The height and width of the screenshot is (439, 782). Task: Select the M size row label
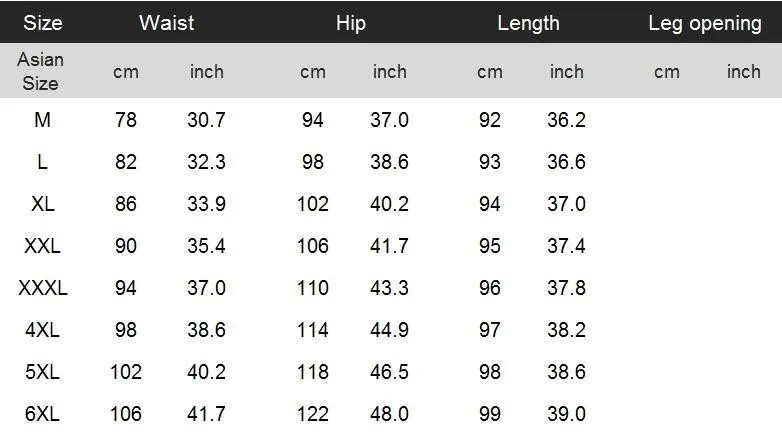(x=42, y=120)
